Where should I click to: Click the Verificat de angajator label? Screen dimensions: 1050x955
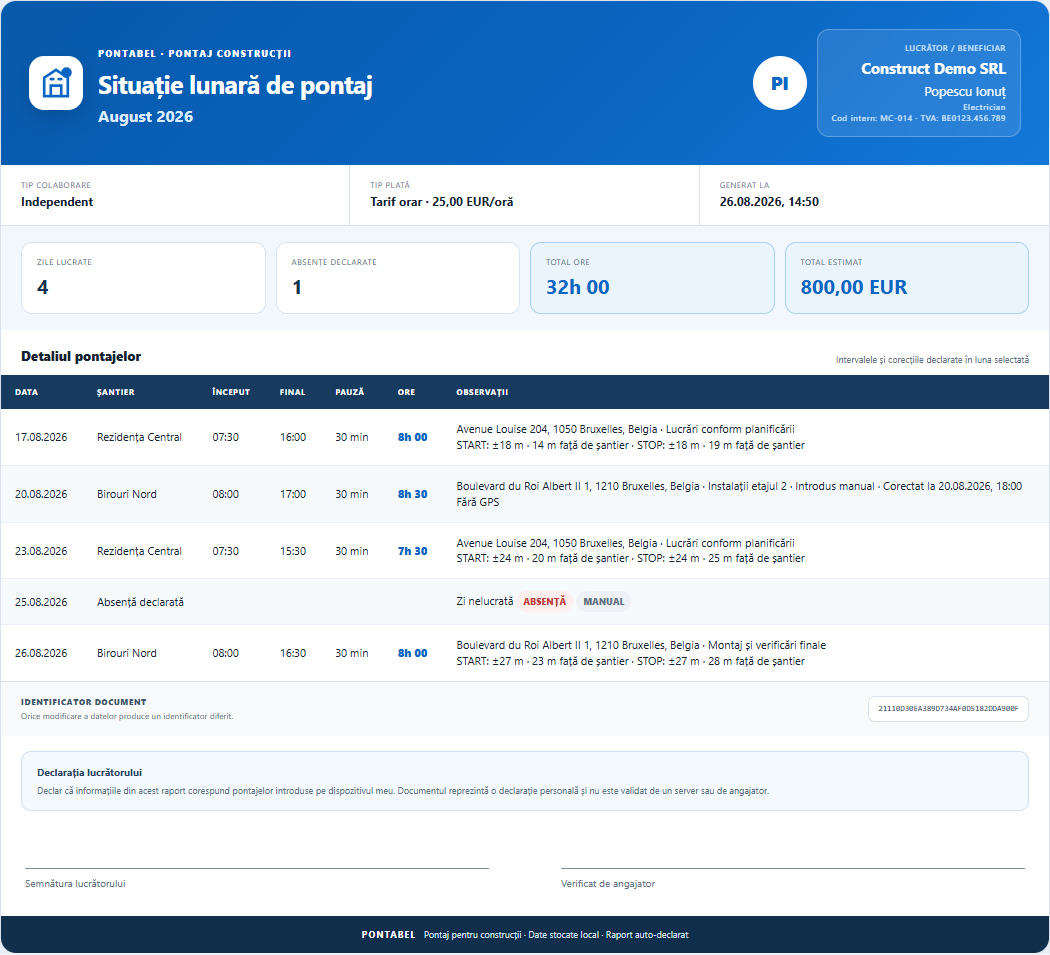[x=608, y=884]
